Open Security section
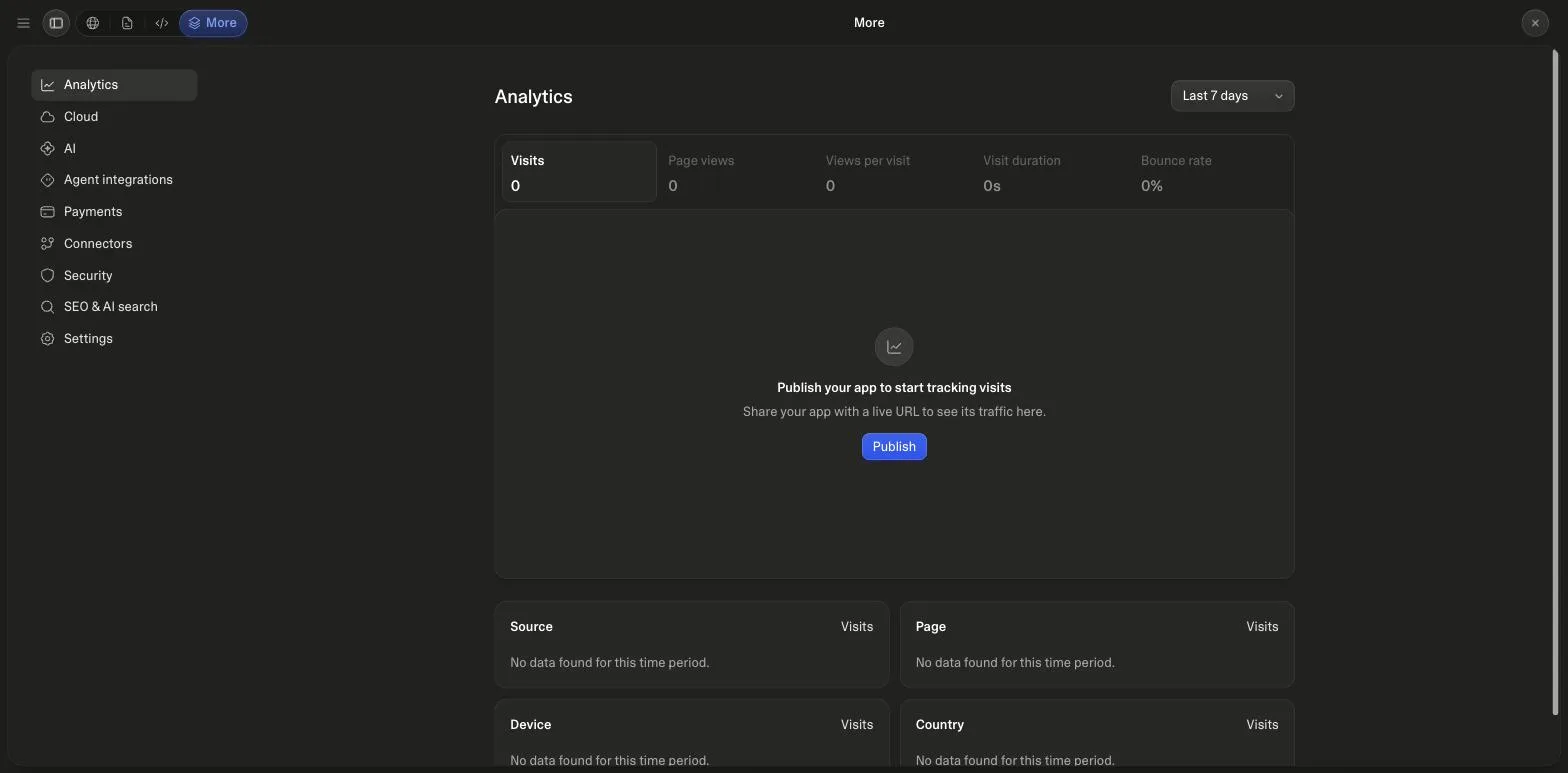Screen dimensions: 1568x773 click(x=114, y=275)
